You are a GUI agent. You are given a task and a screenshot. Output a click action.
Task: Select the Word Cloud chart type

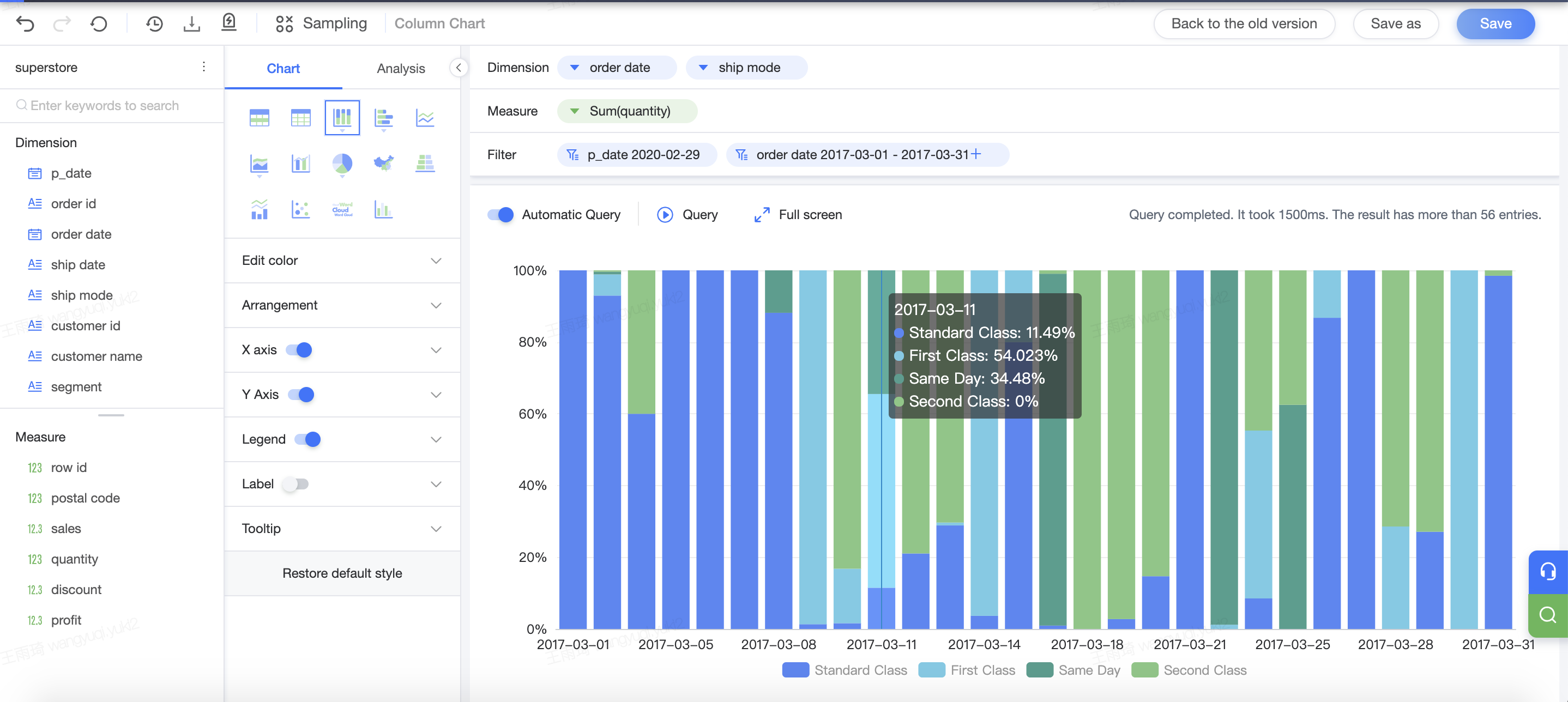click(342, 209)
